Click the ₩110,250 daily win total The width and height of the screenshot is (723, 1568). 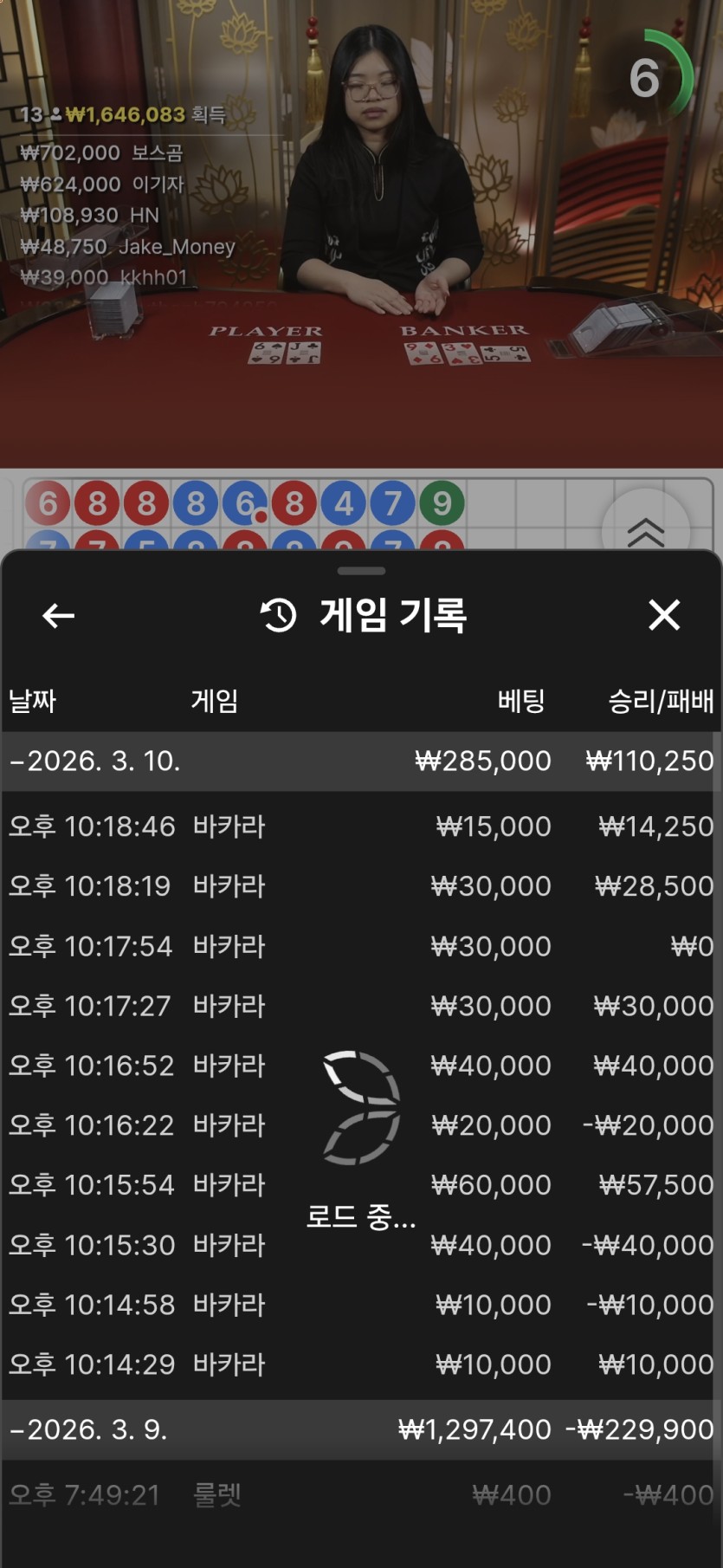coord(650,761)
